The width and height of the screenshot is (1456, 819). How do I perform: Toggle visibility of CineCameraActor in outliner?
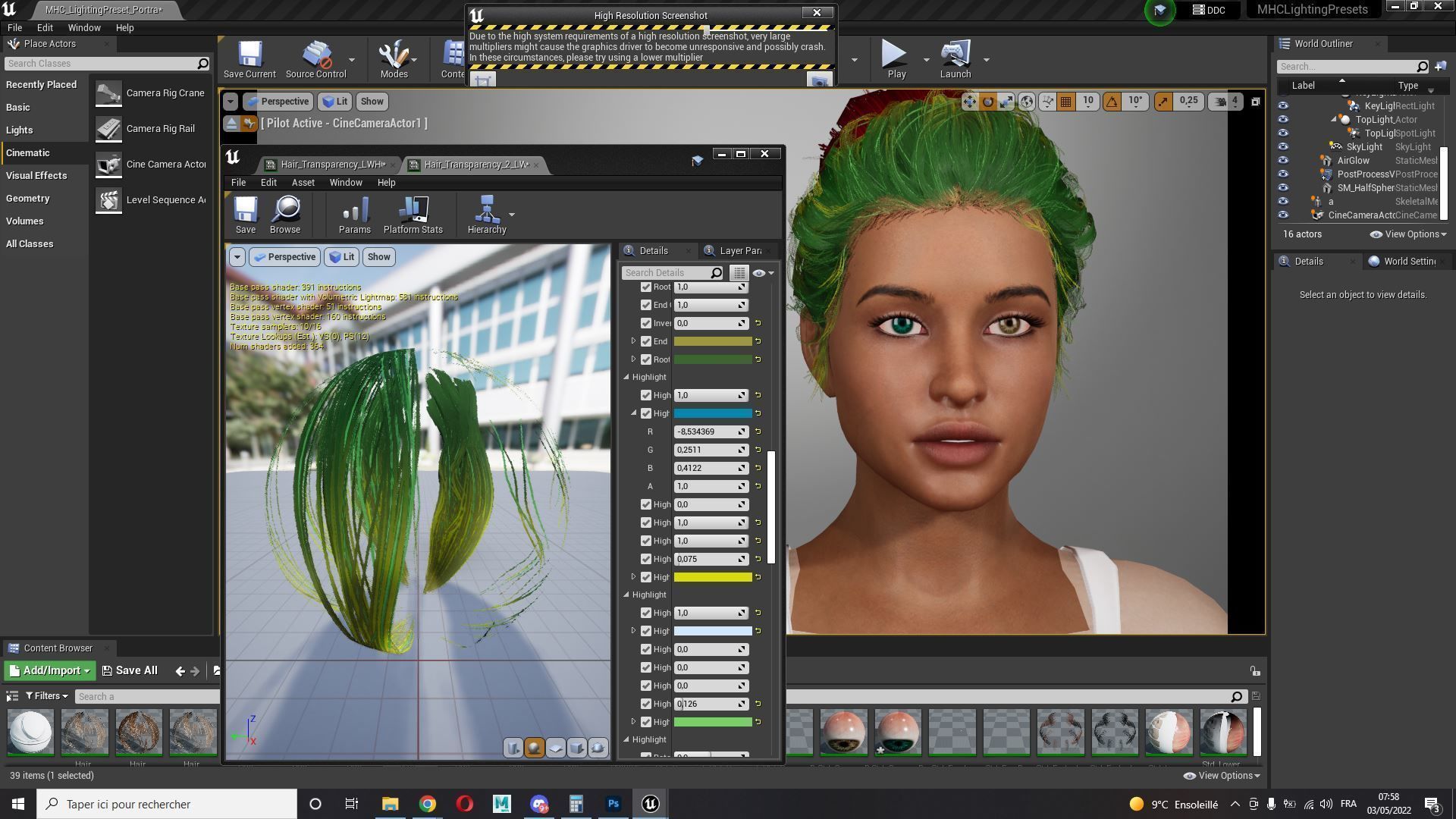[x=1283, y=215]
